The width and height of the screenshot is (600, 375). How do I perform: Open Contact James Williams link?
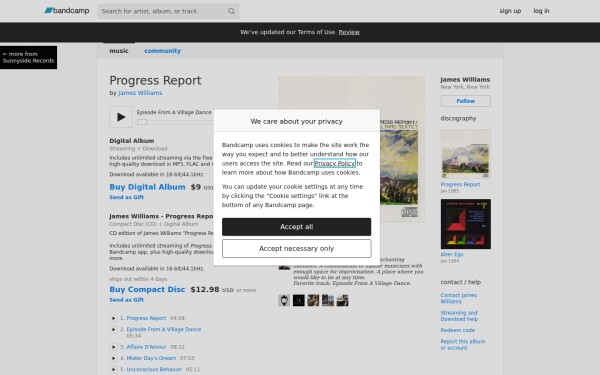click(x=458, y=298)
